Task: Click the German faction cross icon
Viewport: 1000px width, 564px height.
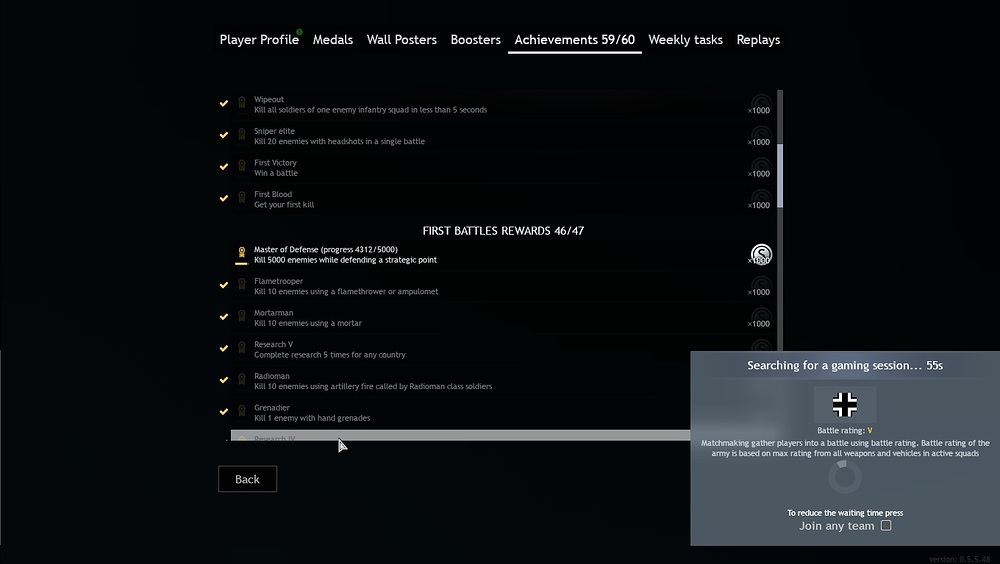Action: point(845,404)
